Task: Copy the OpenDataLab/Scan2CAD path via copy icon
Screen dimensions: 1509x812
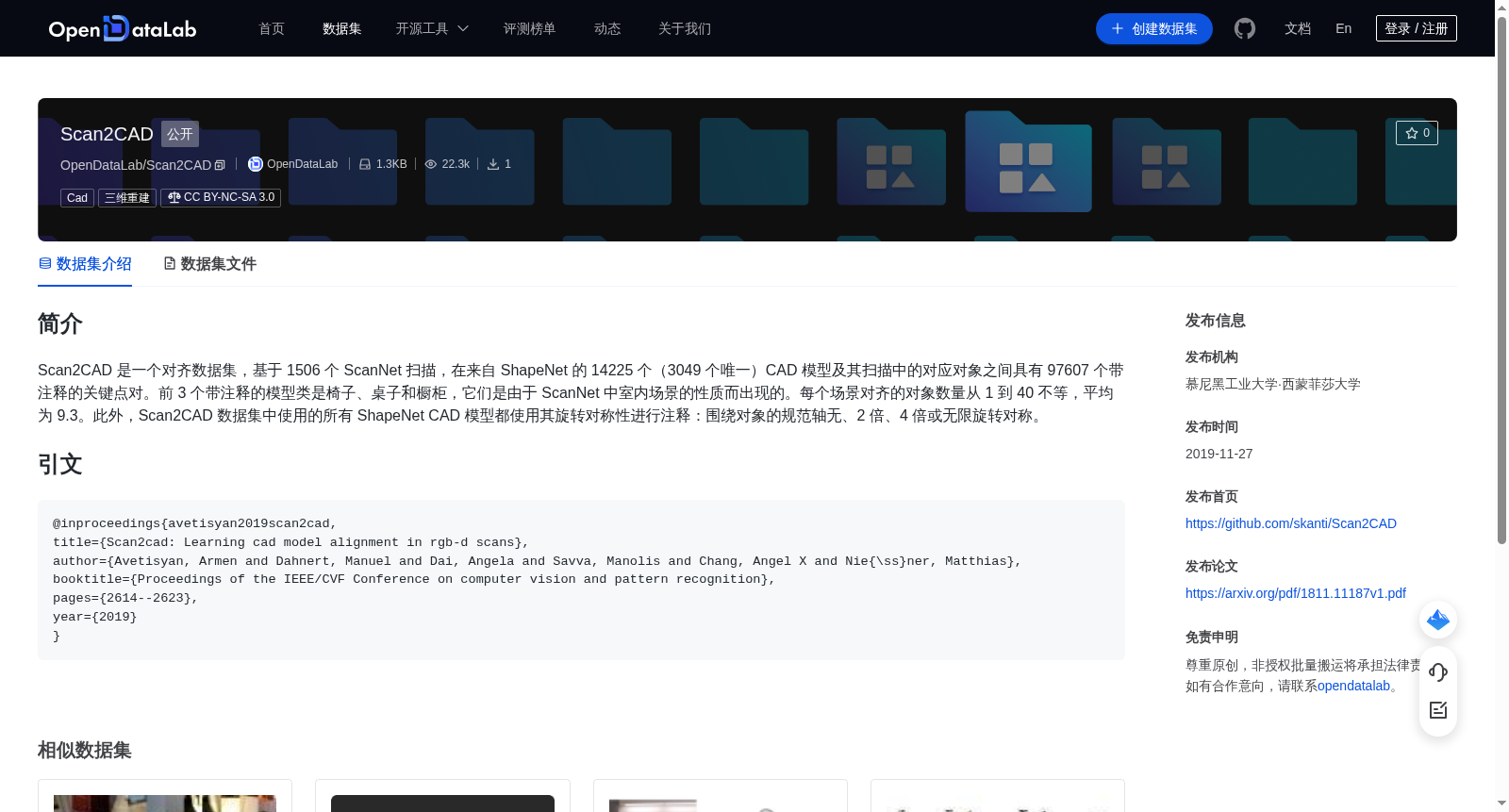Action: [x=220, y=165]
